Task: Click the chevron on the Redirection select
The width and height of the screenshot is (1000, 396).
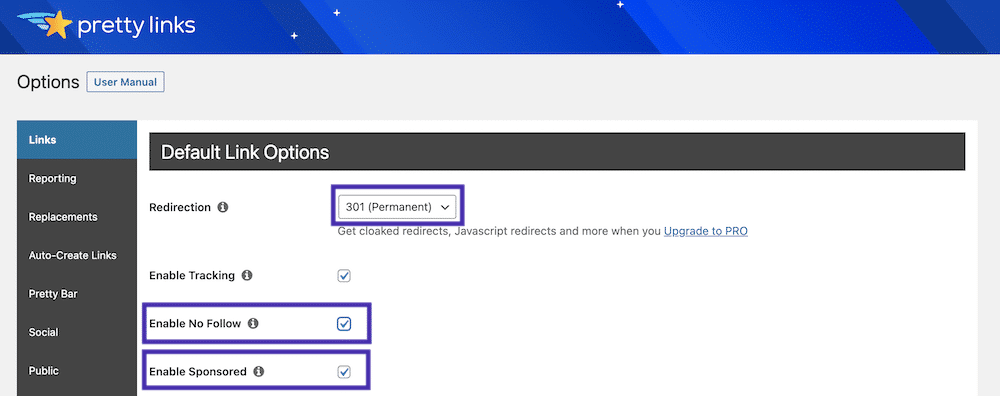Action: pyautogui.click(x=445, y=207)
